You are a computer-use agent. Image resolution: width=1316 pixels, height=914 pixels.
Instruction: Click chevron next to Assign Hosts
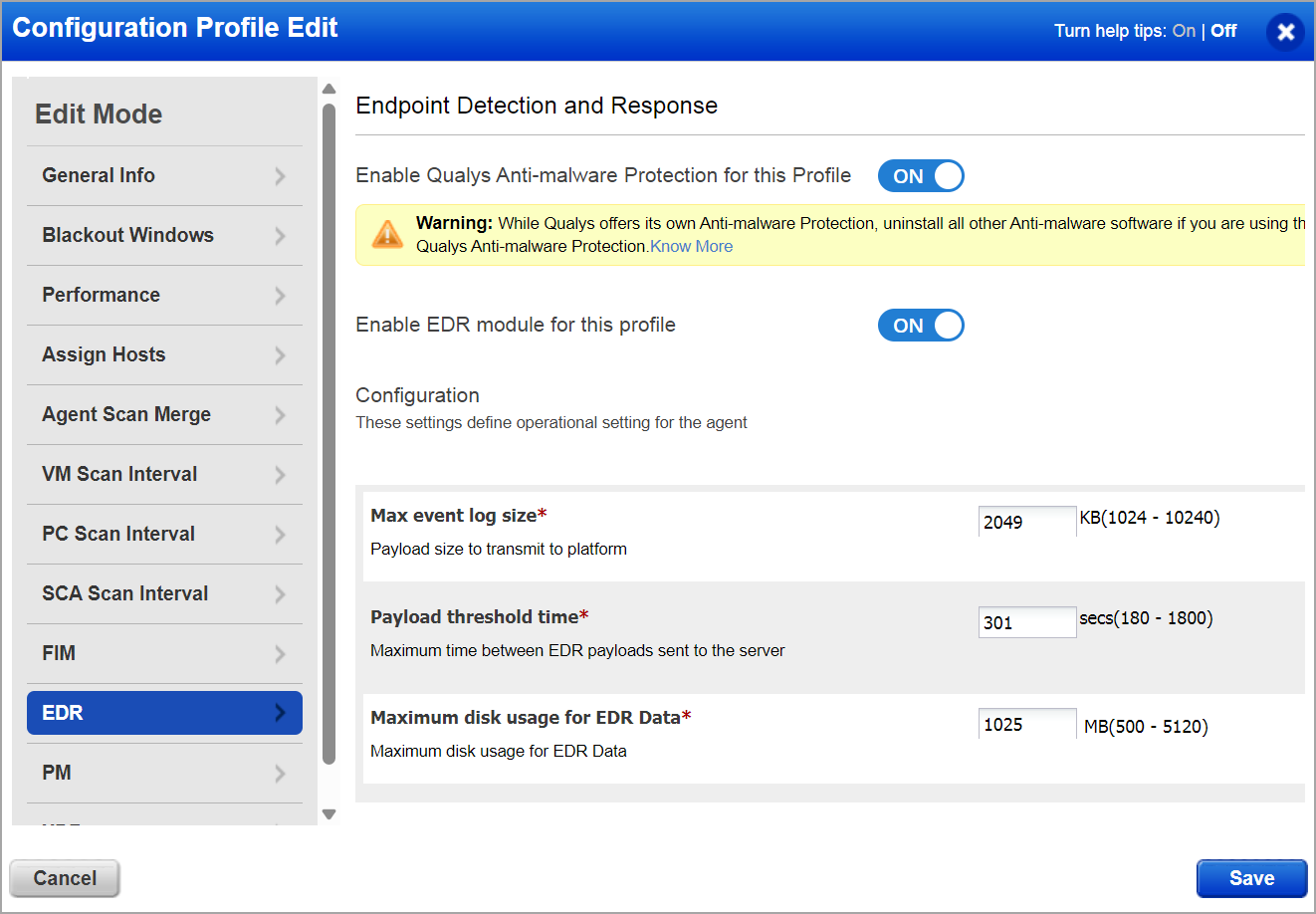point(280,355)
